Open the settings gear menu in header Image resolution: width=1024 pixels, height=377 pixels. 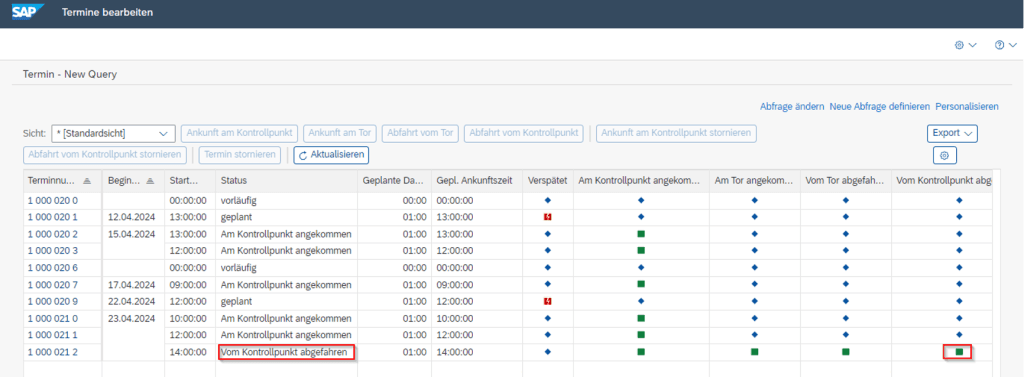tap(965, 45)
